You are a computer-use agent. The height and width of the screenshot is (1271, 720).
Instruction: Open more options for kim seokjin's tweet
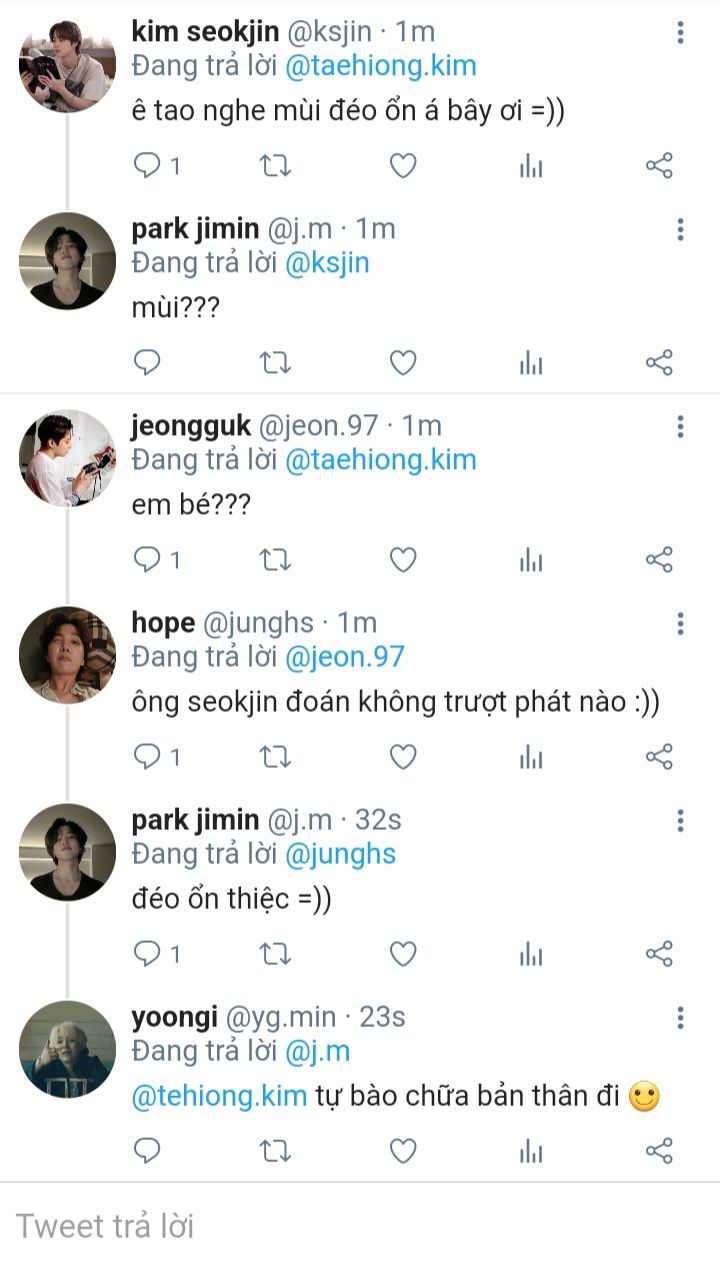point(680,33)
